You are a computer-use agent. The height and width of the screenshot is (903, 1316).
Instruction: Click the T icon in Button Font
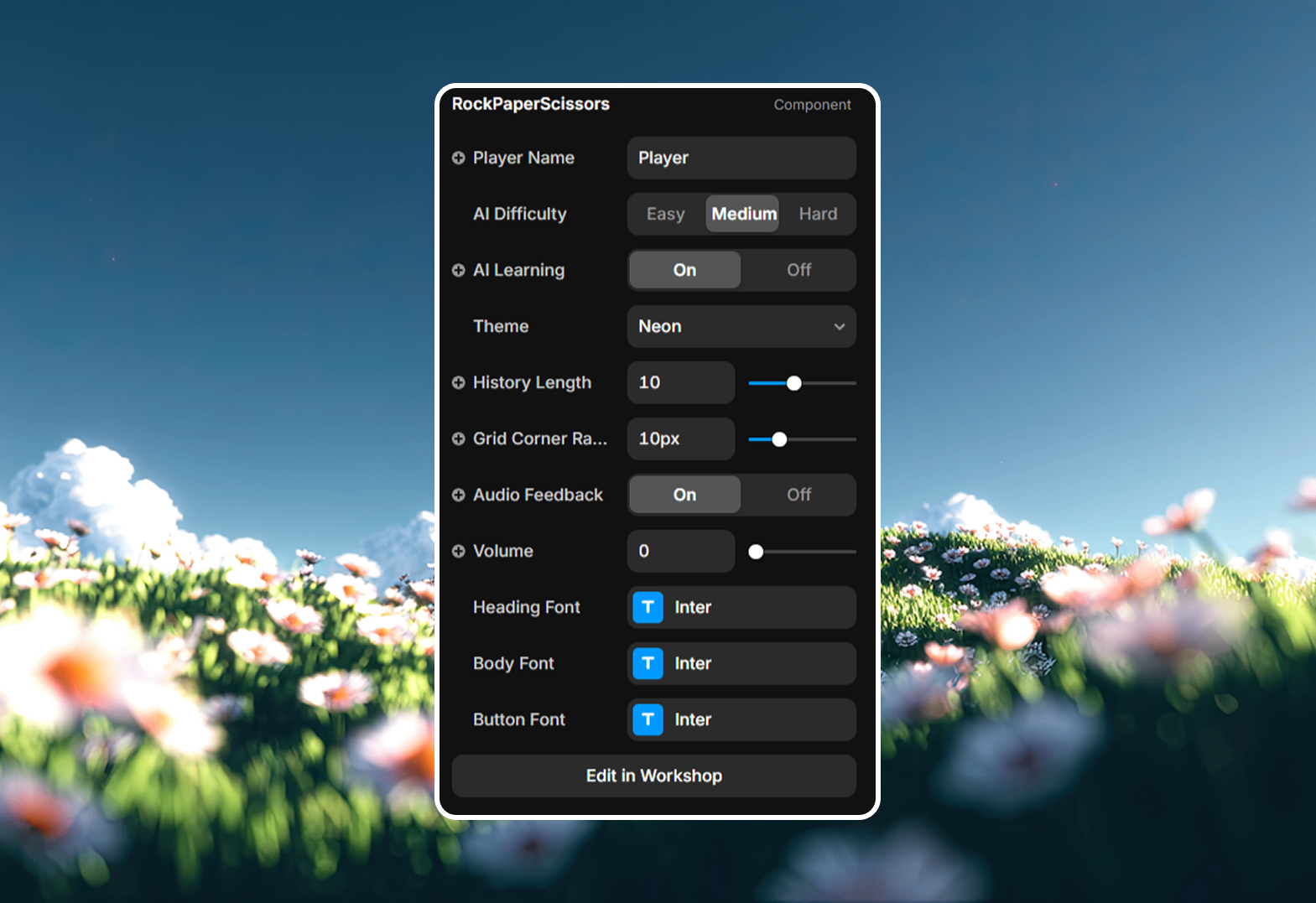(x=648, y=719)
